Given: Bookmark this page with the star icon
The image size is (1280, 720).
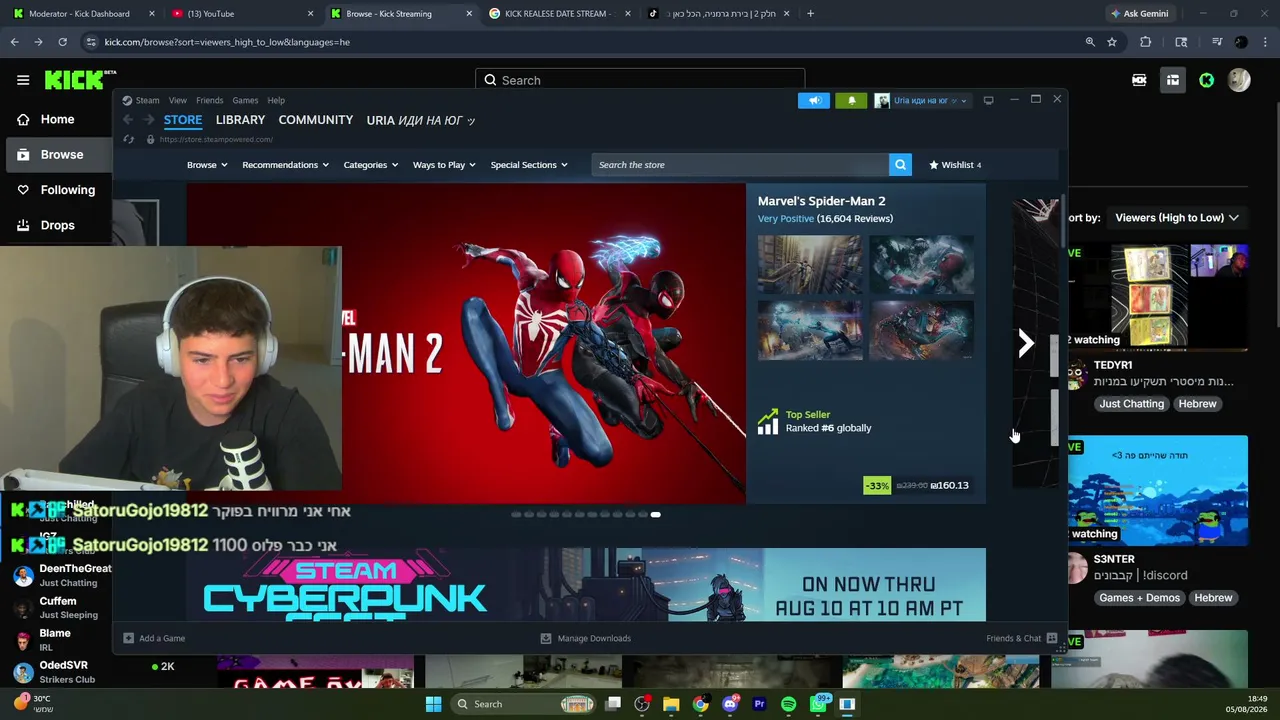Looking at the screenshot, I should click(1111, 42).
